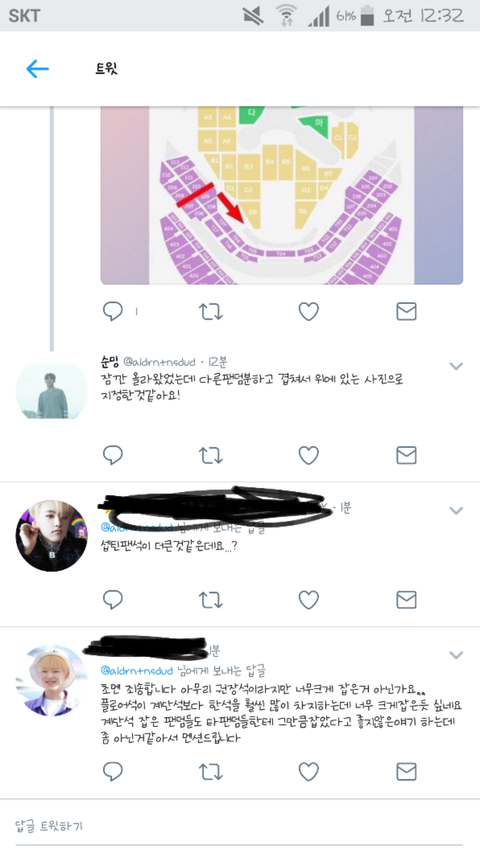Screen dimensions: 480x853
Task: View 순밍's profile avatar
Action: pyautogui.click(x=52, y=391)
